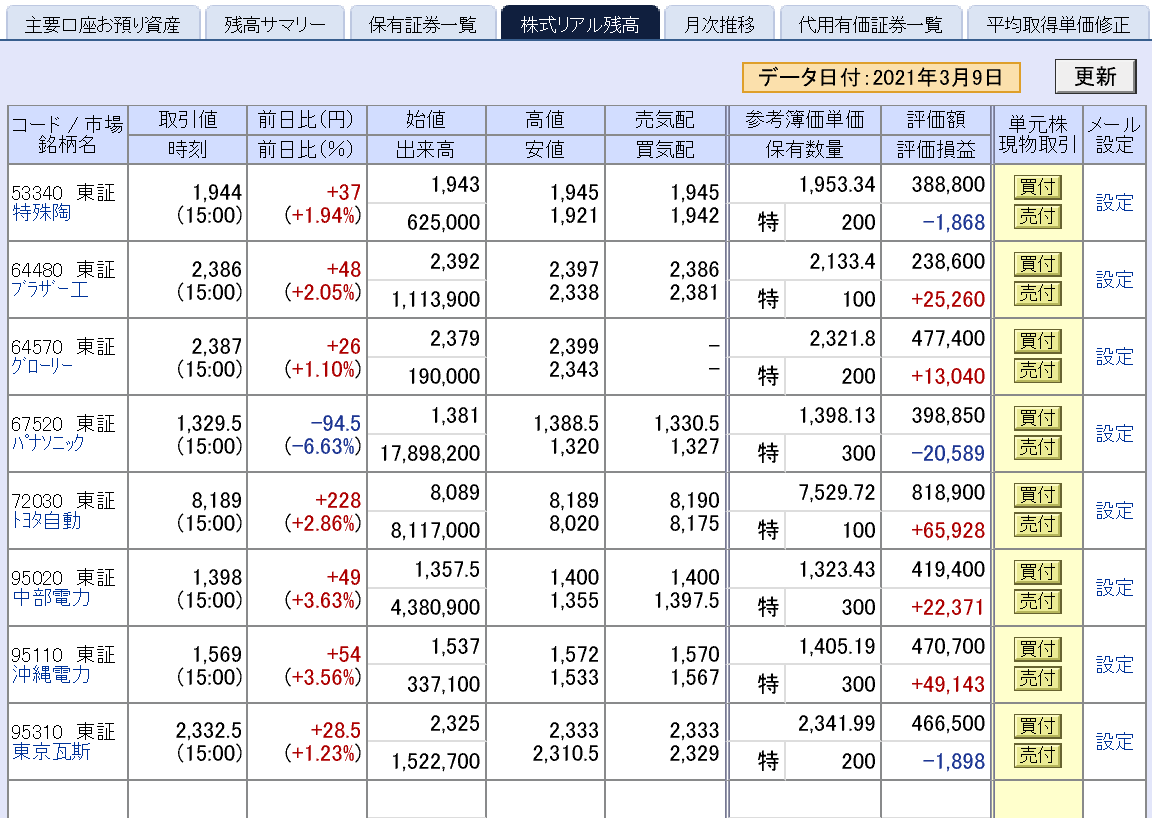Select the 評価損益 value −1,898
Viewport: 1152px width, 818px height.
coord(953,761)
